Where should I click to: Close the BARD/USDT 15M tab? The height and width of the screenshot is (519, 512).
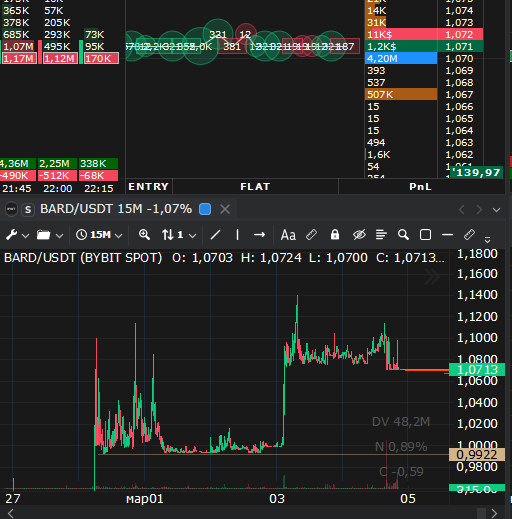pos(225,209)
